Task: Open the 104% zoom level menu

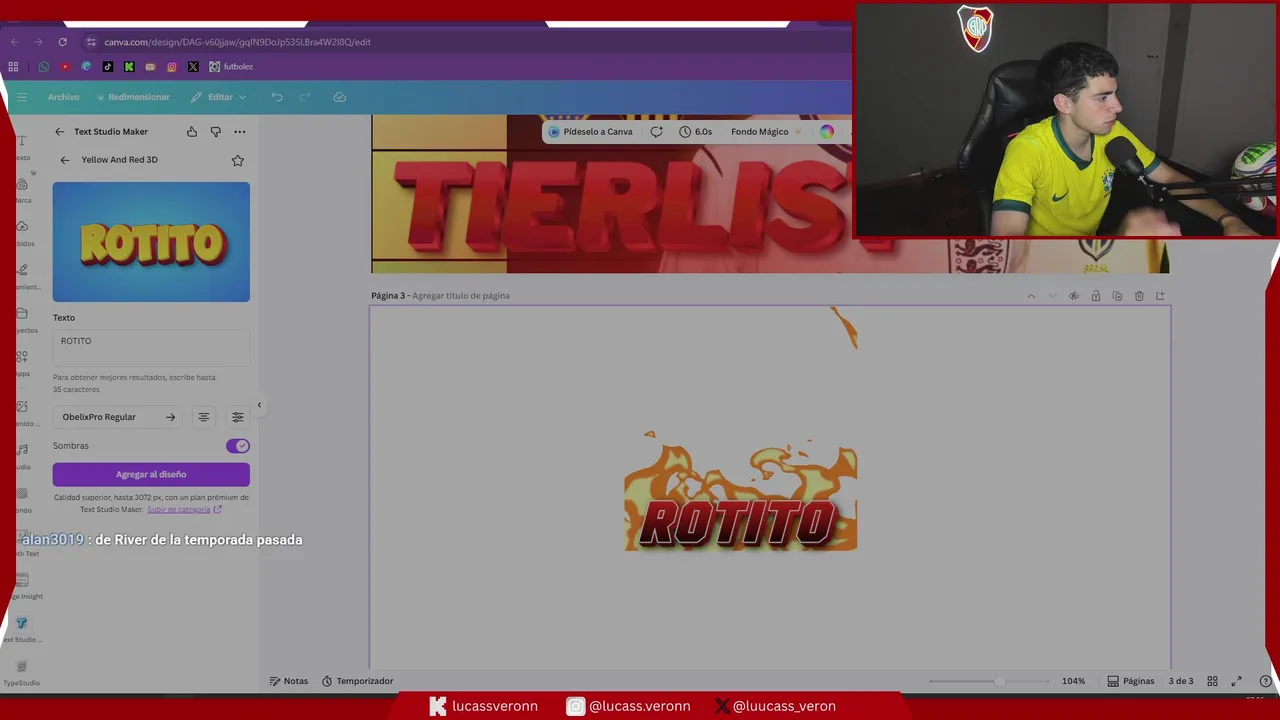Action: 1073,681
